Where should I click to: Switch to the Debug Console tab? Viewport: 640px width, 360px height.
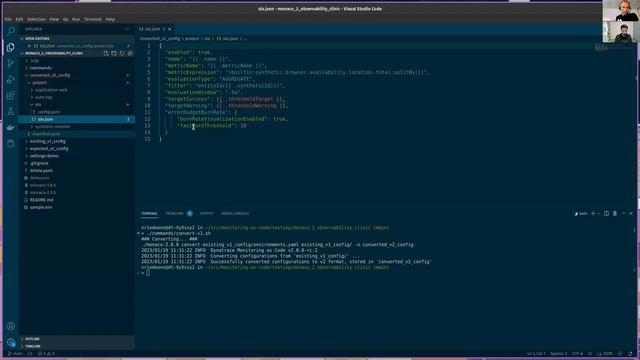[x=235, y=213]
